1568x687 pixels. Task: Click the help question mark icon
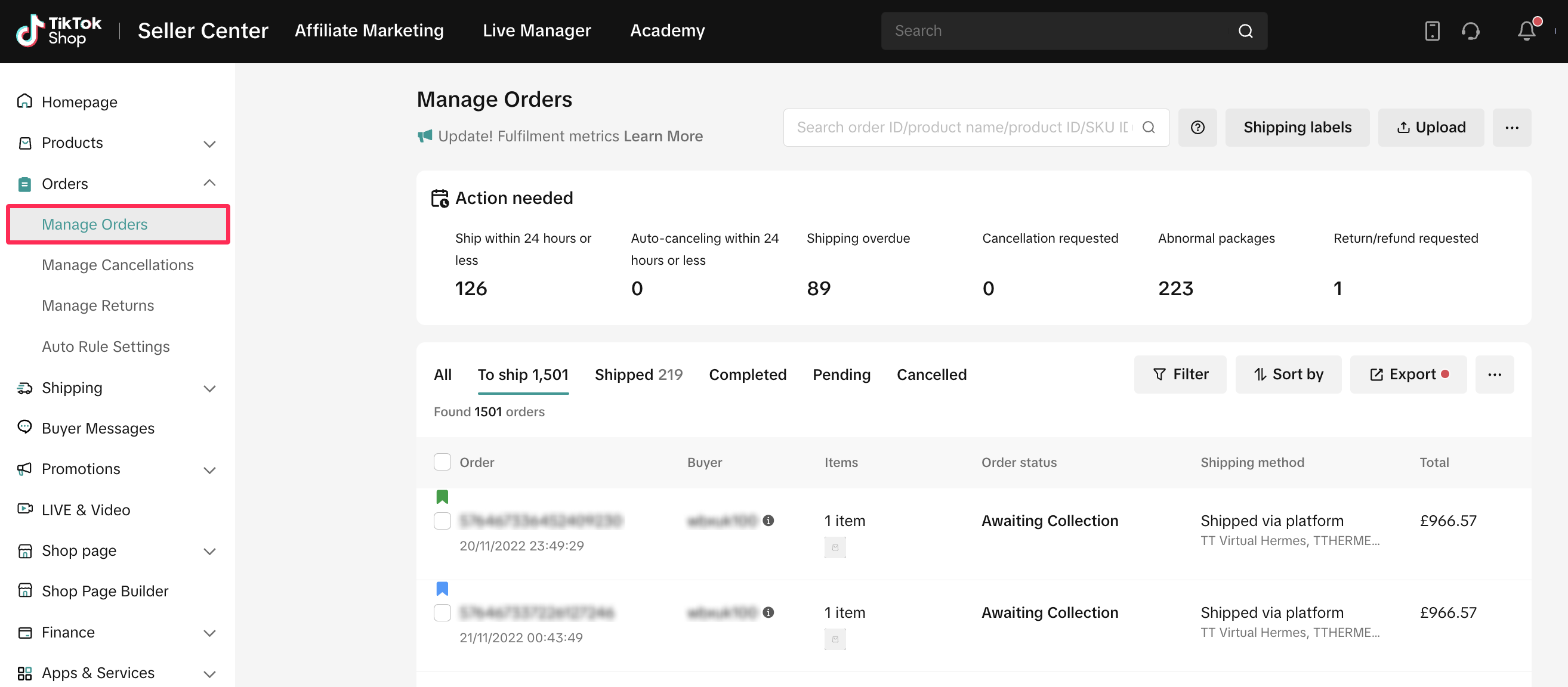coord(1197,127)
